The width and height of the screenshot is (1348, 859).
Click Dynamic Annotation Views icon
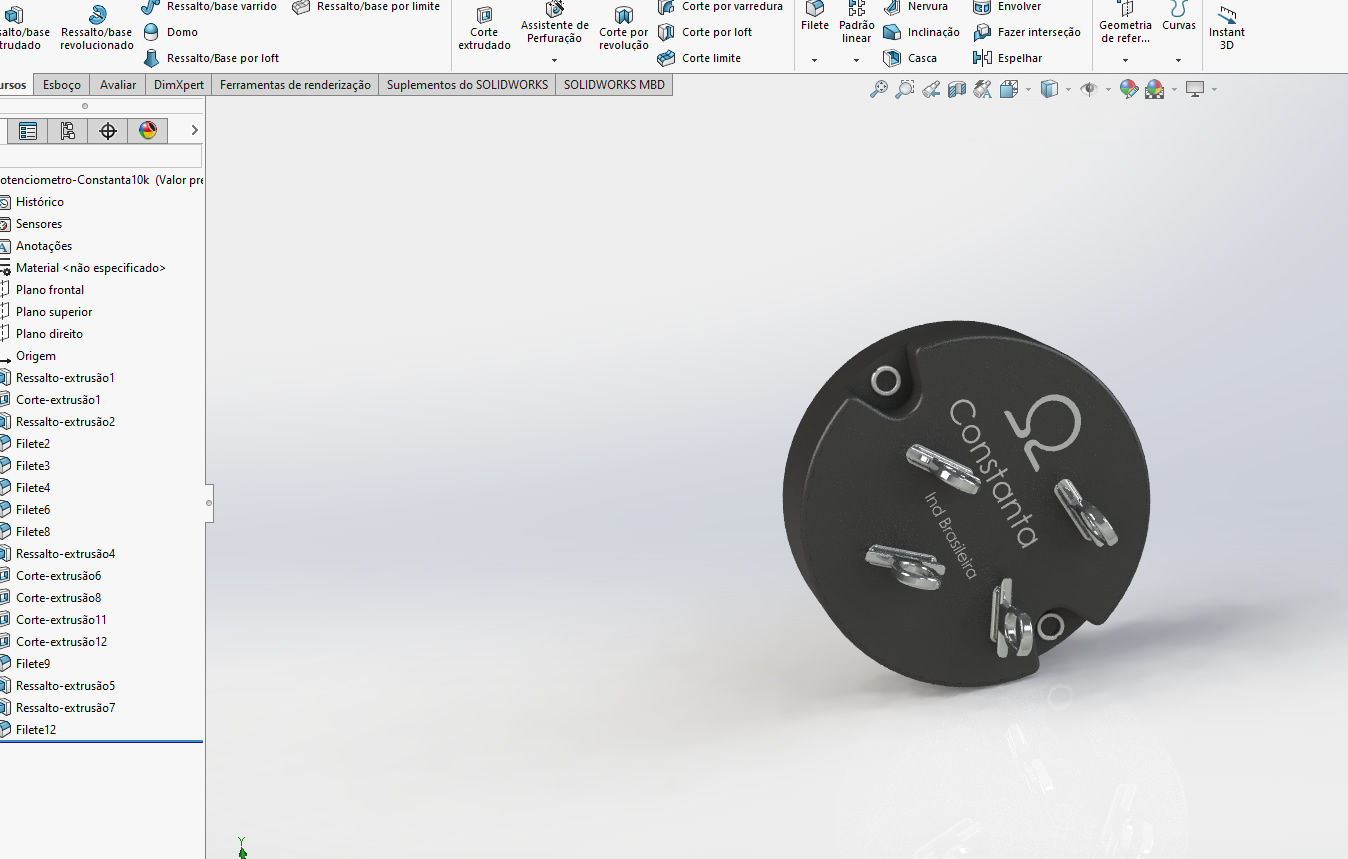(x=983, y=90)
